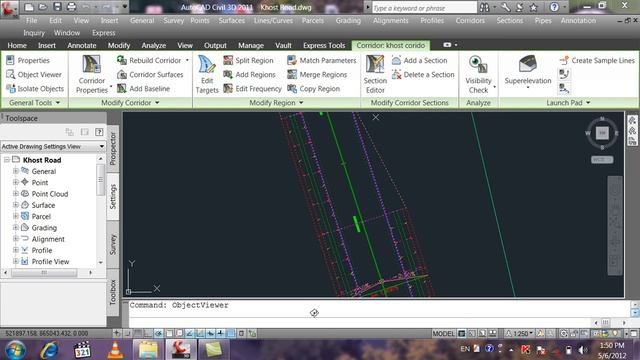Expand the Point Cloud tree node
This screenshot has height=360, width=640.
tap(16, 193)
